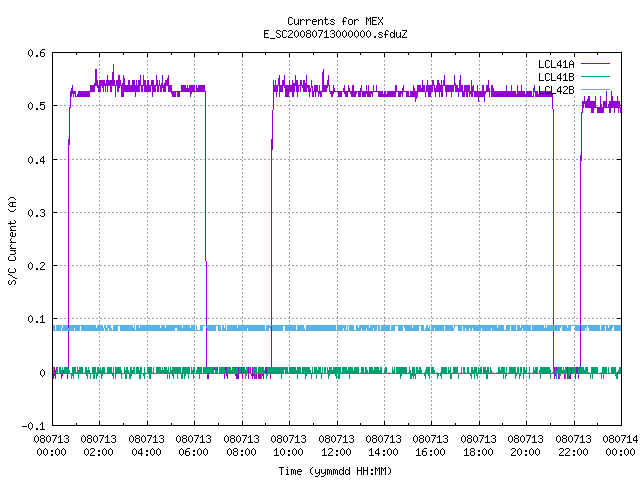Viewport: 640px width, 480px height.
Task: Click the LCL41A legend label
Action: coord(556,64)
